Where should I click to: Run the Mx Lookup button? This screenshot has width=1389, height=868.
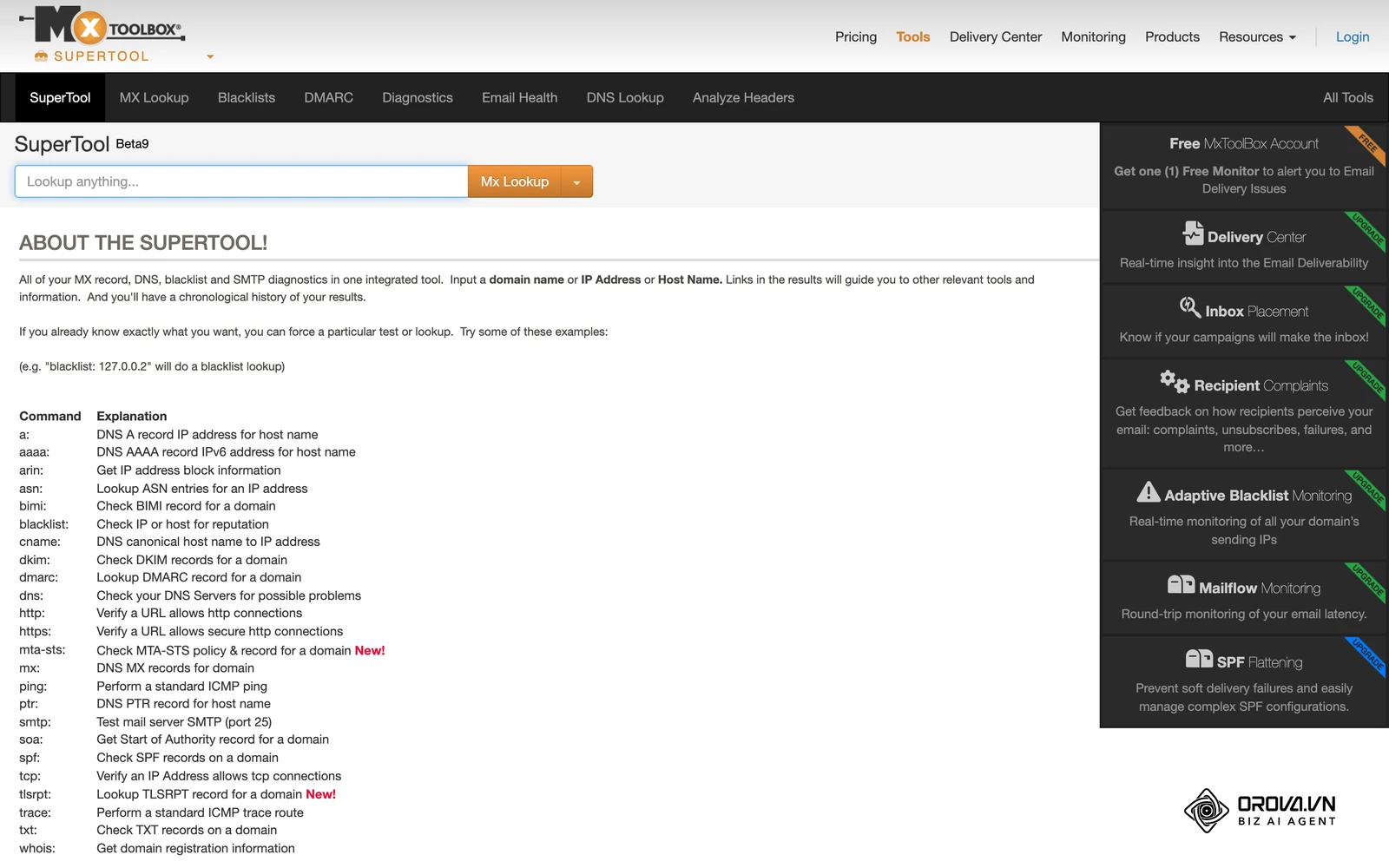click(x=515, y=181)
